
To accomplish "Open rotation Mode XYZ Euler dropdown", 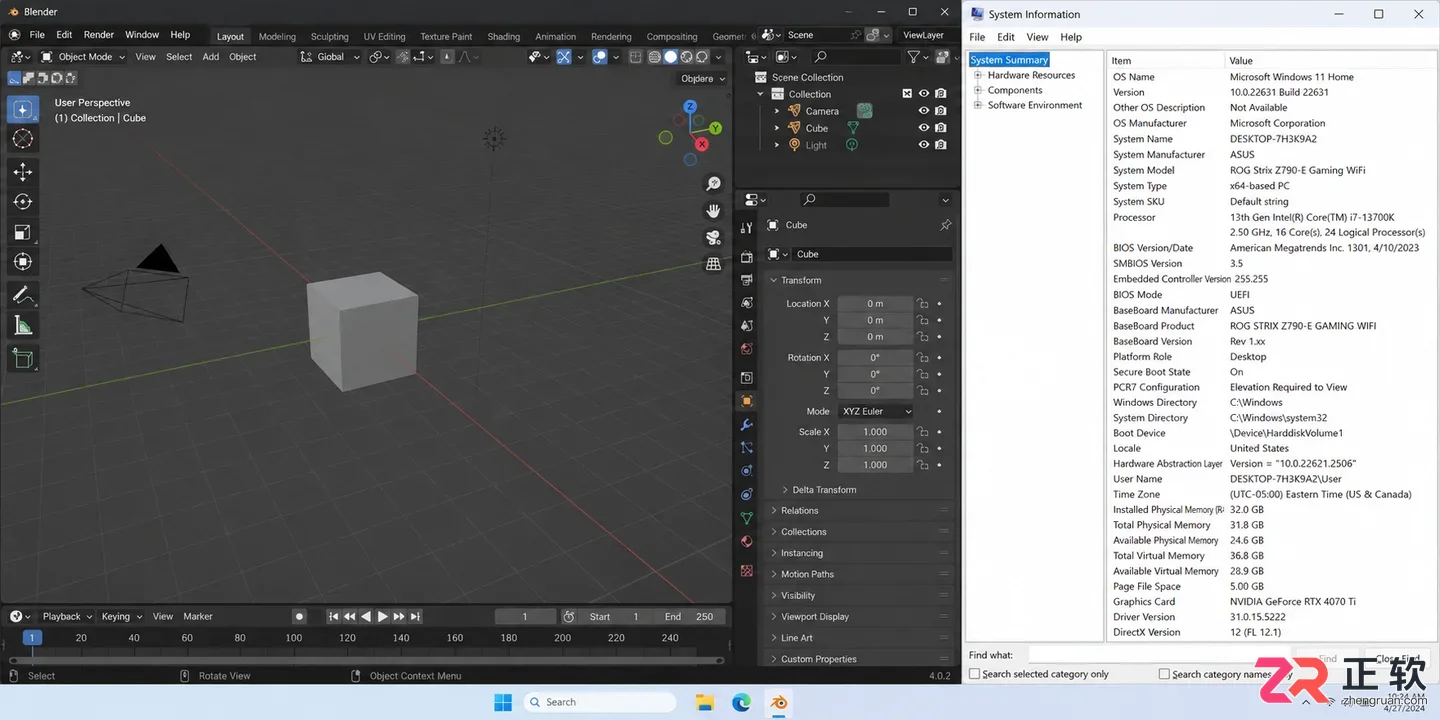I will tap(875, 411).
